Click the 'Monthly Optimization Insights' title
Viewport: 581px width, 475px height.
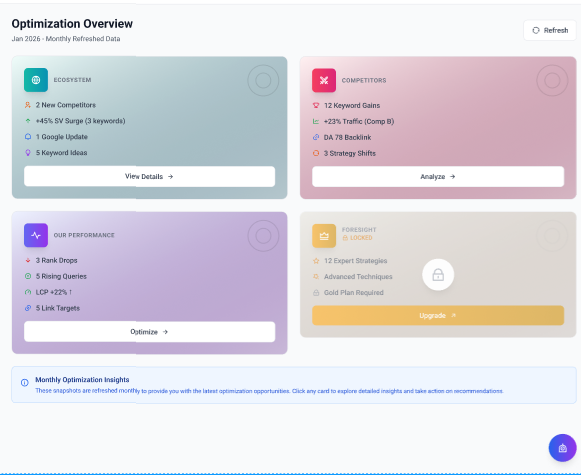pos(82,380)
